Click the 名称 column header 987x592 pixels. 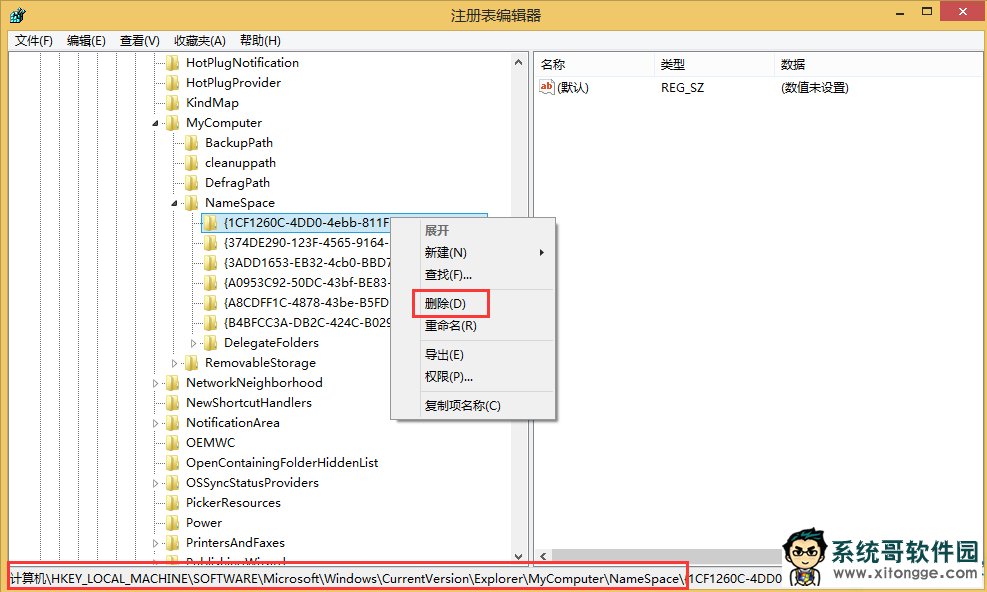point(553,64)
